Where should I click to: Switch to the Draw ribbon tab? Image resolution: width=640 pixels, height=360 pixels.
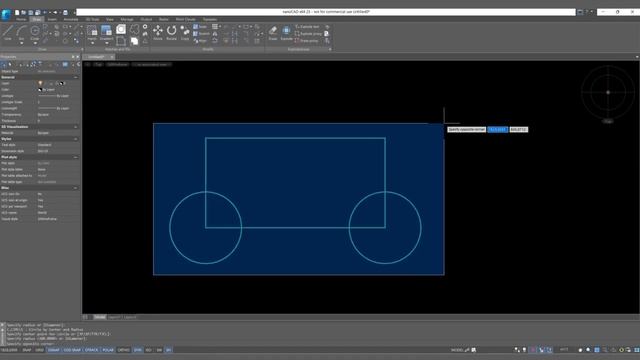tap(37, 19)
